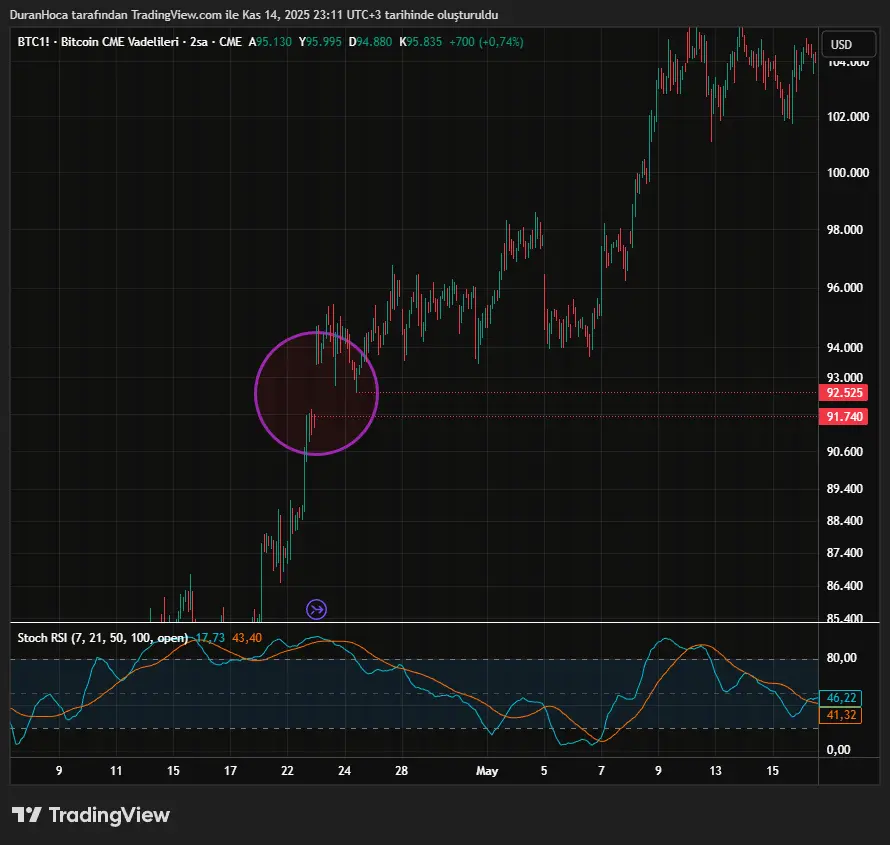Click the 91.740 red price label
This screenshot has width=890, height=845.
[x=840, y=417]
